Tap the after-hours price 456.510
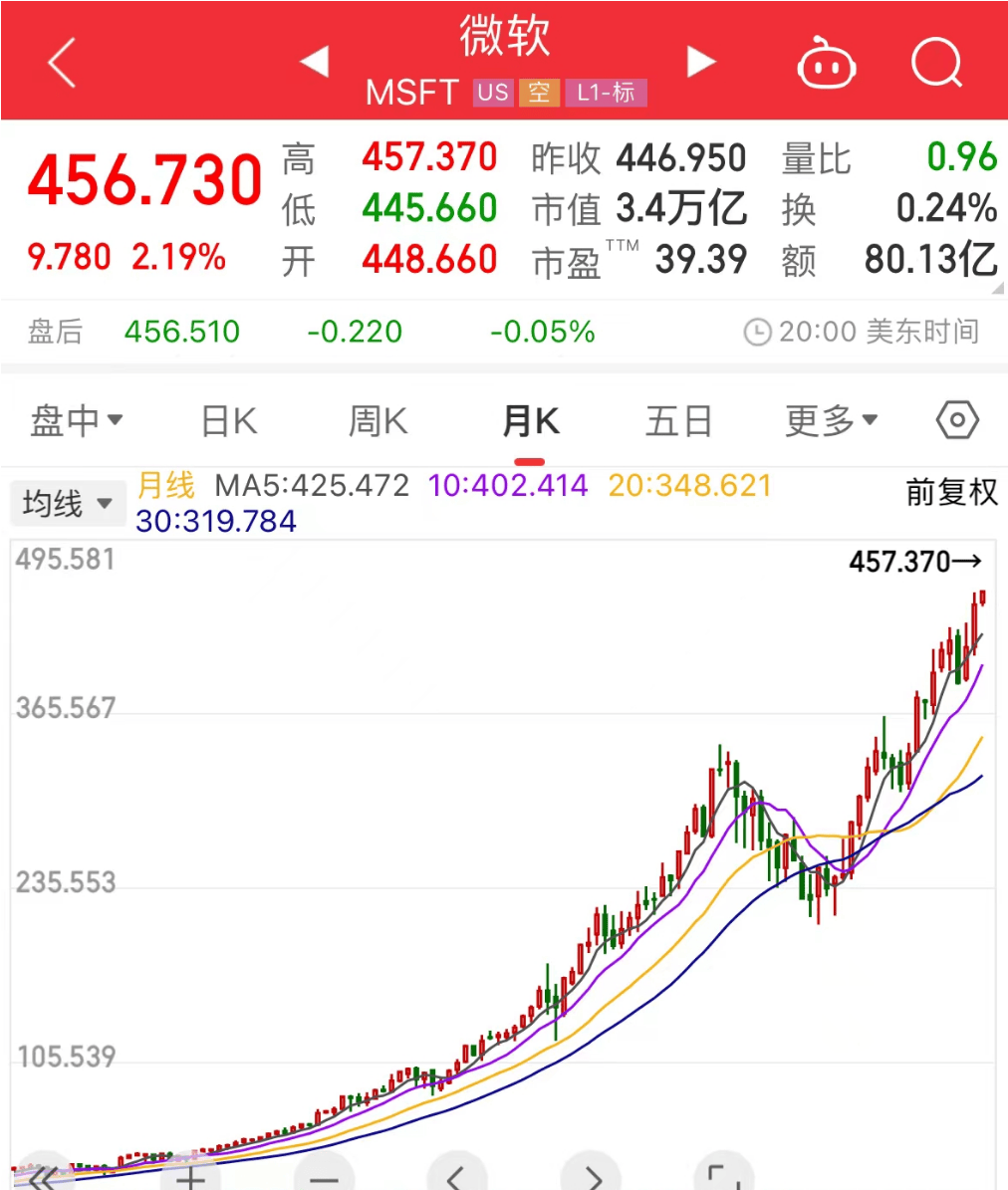Viewport: 1008px width, 1190px height. click(x=182, y=332)
